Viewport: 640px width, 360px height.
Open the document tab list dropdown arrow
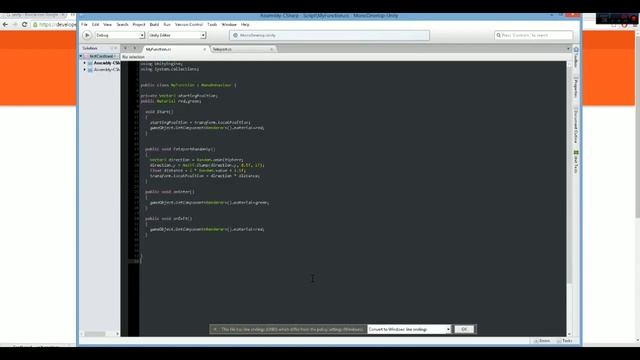[x=568, y=49]
